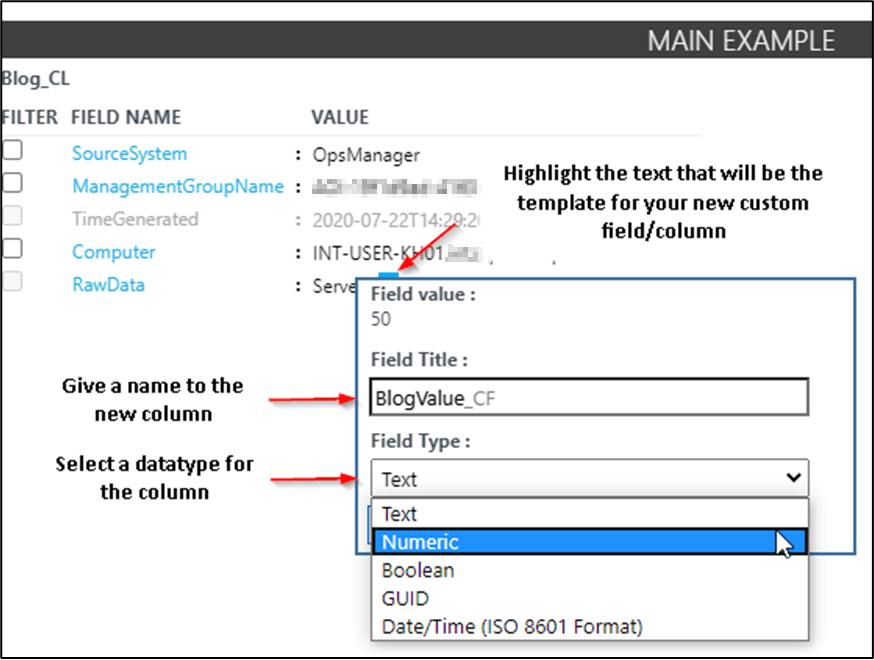The width and height of the screenshot is (874, 660).
Task: Check the filter box next to RawData
Action: pyautogui.click(x=13, y=280)
